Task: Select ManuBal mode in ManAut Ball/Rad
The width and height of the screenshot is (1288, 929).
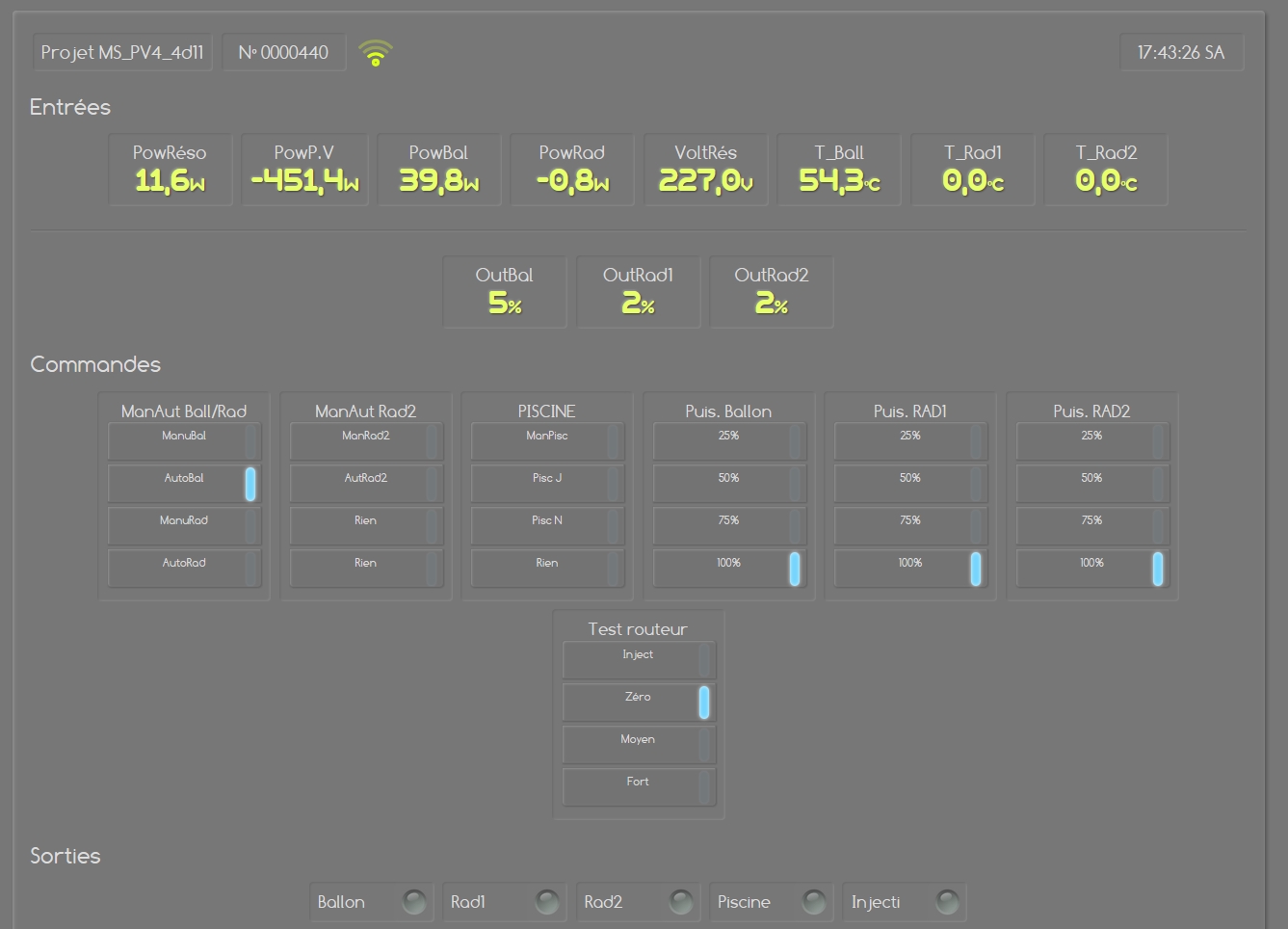Action: pyautogui.click(x=184, y=441)
